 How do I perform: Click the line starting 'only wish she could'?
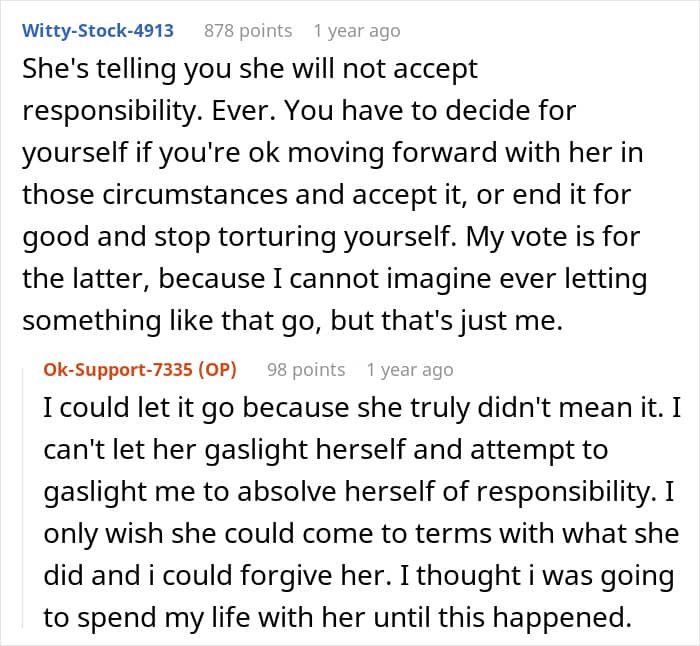pos(361,533)
